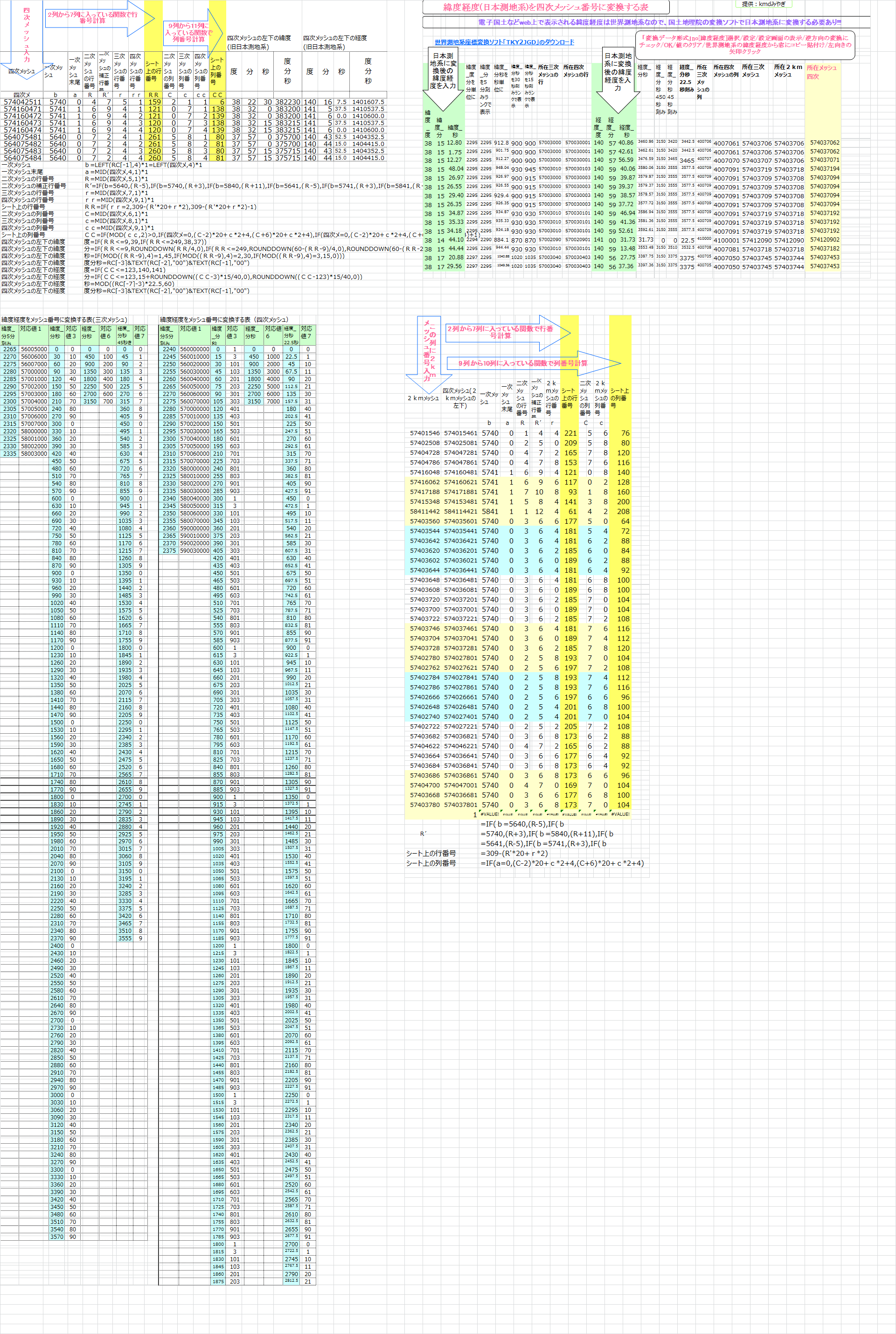Viewport: 896px width, 1334px height.
Task: Click the '四次メッシュ(2ｋｍメッシュの左下)' column header
Action: 459,398
